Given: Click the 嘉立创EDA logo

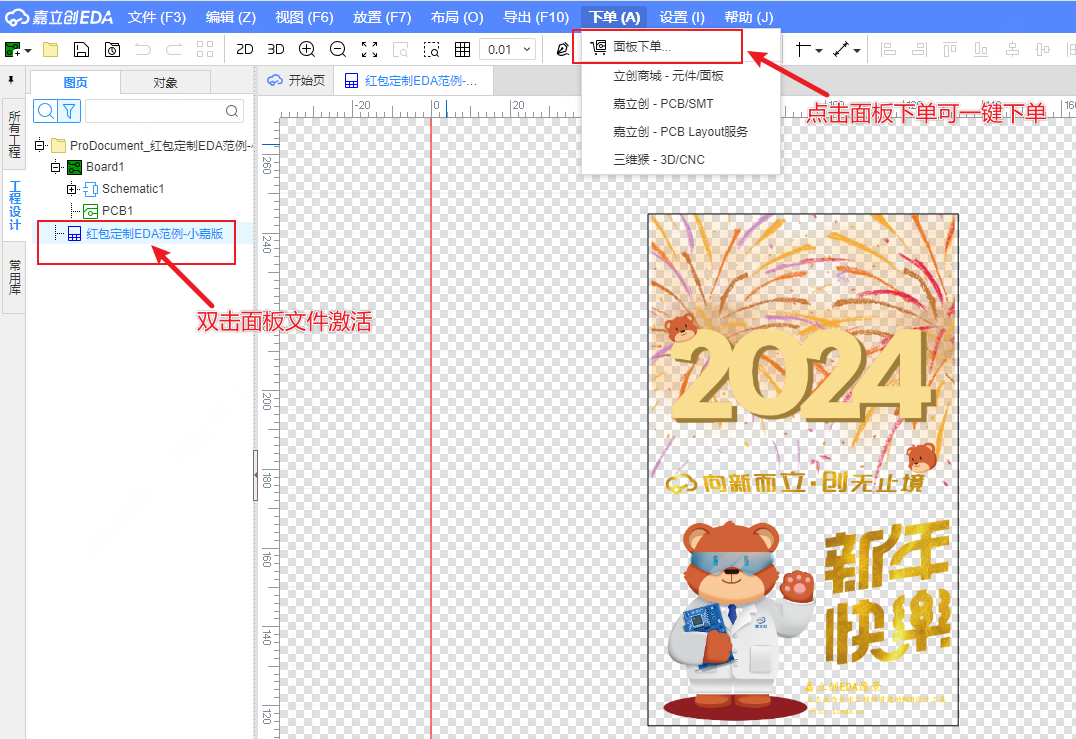Looking at the screenshot, I should (59, 17).
